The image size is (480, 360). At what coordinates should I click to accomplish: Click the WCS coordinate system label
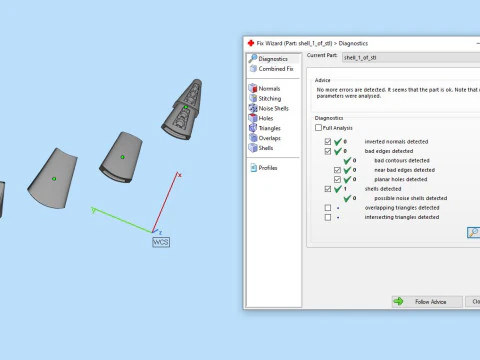[161, 242]
